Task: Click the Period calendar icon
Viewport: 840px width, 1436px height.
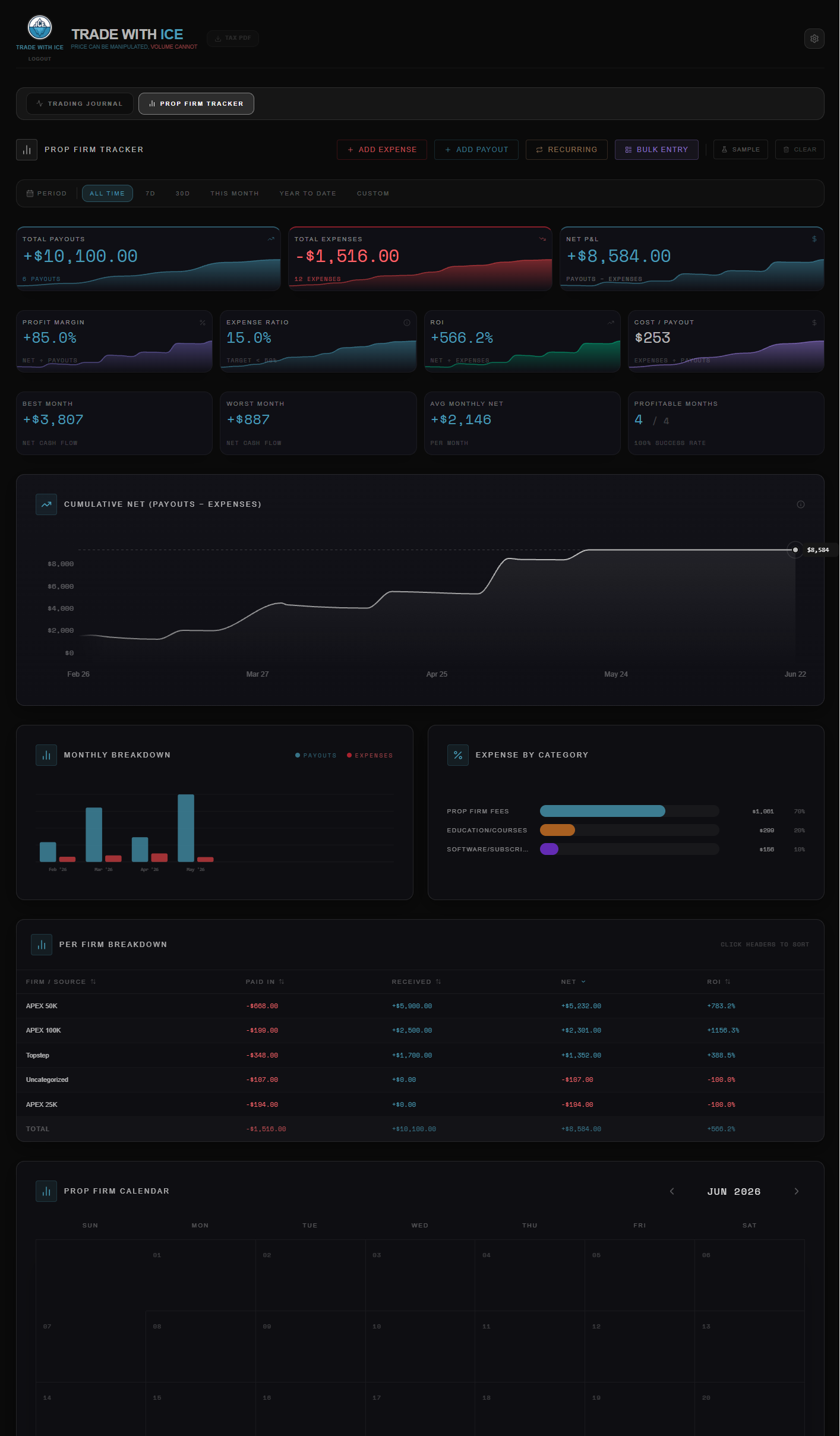Action: point(30,194)
